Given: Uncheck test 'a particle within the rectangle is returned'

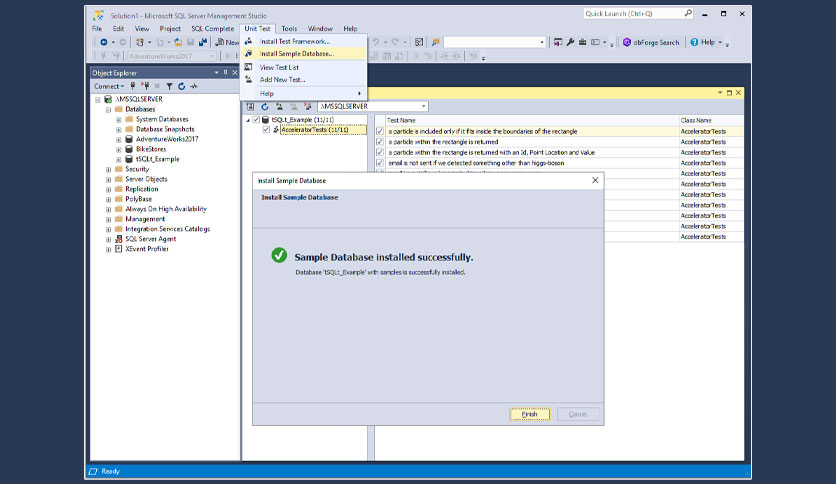Looking at the screenshot, I should pyautogui.click(x=380, y=142).
